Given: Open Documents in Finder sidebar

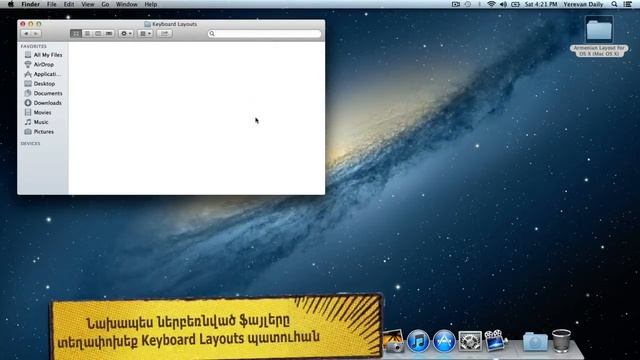Looking at the screenshot, I should point(43,93).
